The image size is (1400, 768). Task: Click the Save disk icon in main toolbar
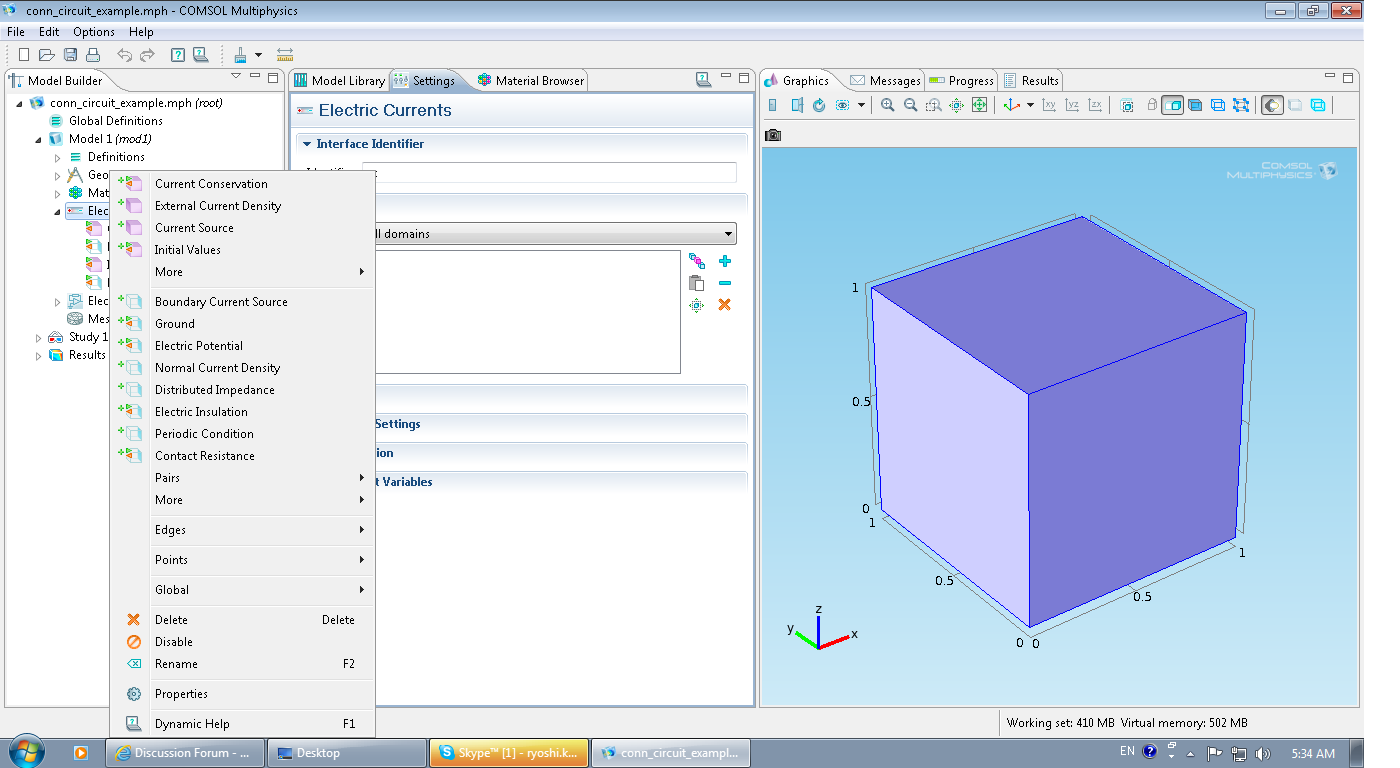[71, 55]
